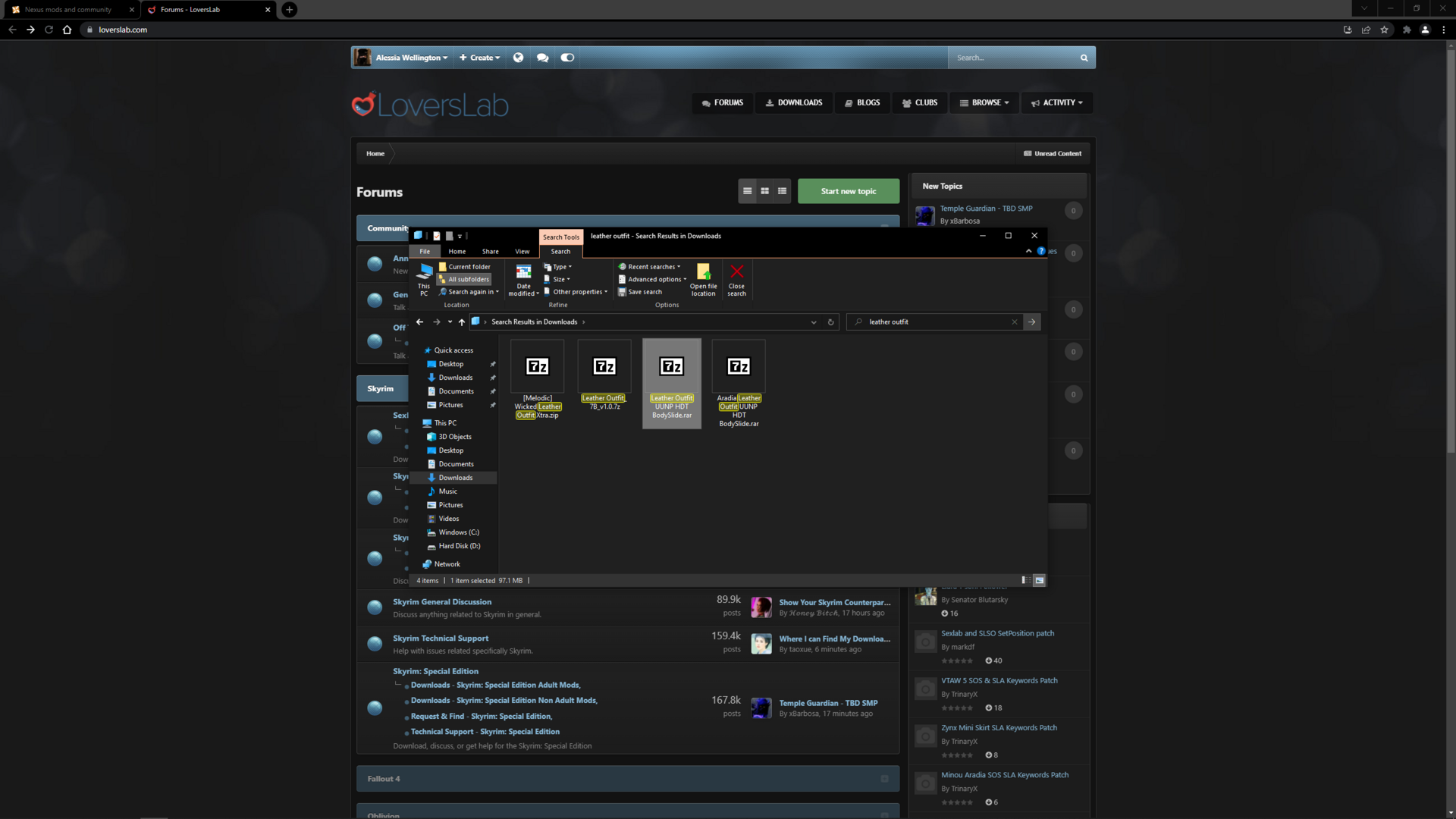The height and width of the screenshot is (819, 1456).
Task: Click Unread Content link
Action: (1053, 153)
